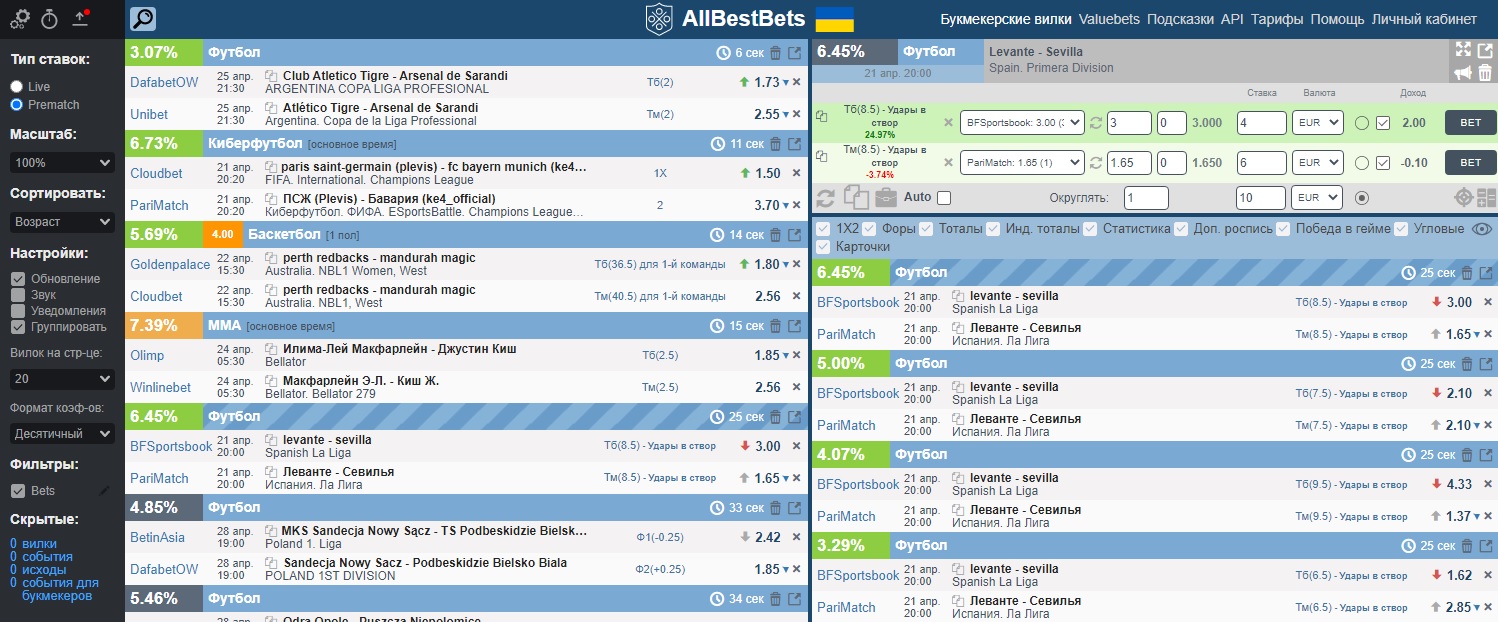
Task: Click the briefcase icon next to Auto
Action: [x=886, y=197]
